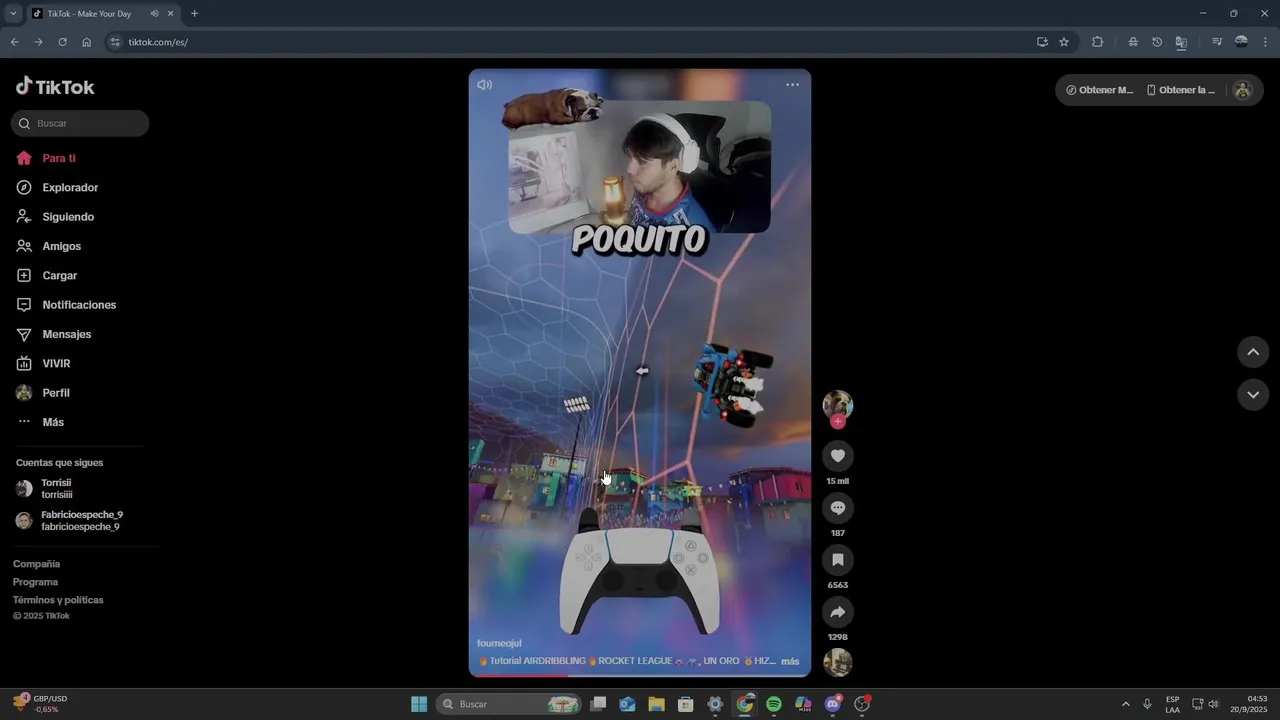
Task: Click the taskbar Buscar search box
Action: click(510, 704)
